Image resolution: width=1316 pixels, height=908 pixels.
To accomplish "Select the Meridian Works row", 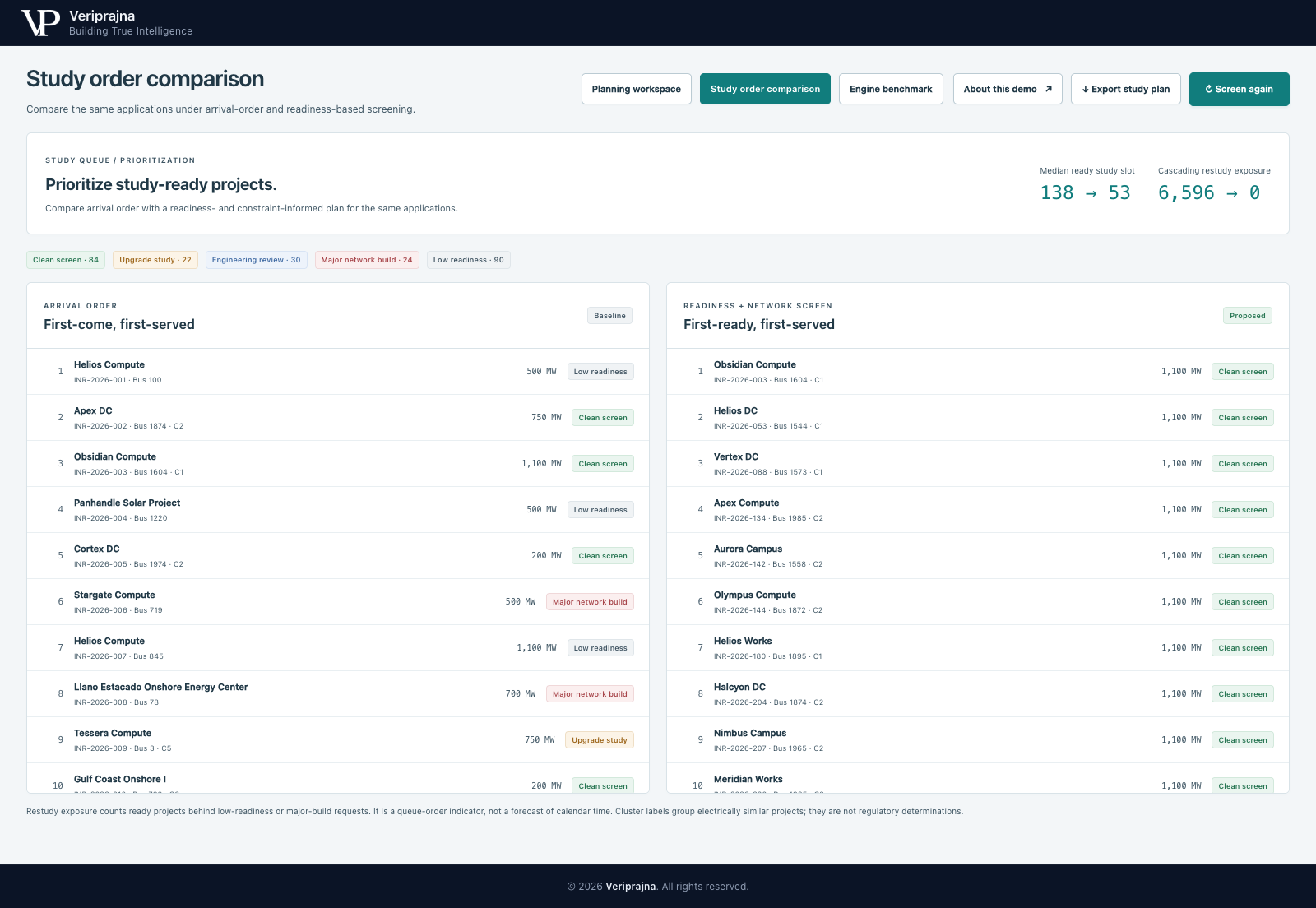I will 978,778.
